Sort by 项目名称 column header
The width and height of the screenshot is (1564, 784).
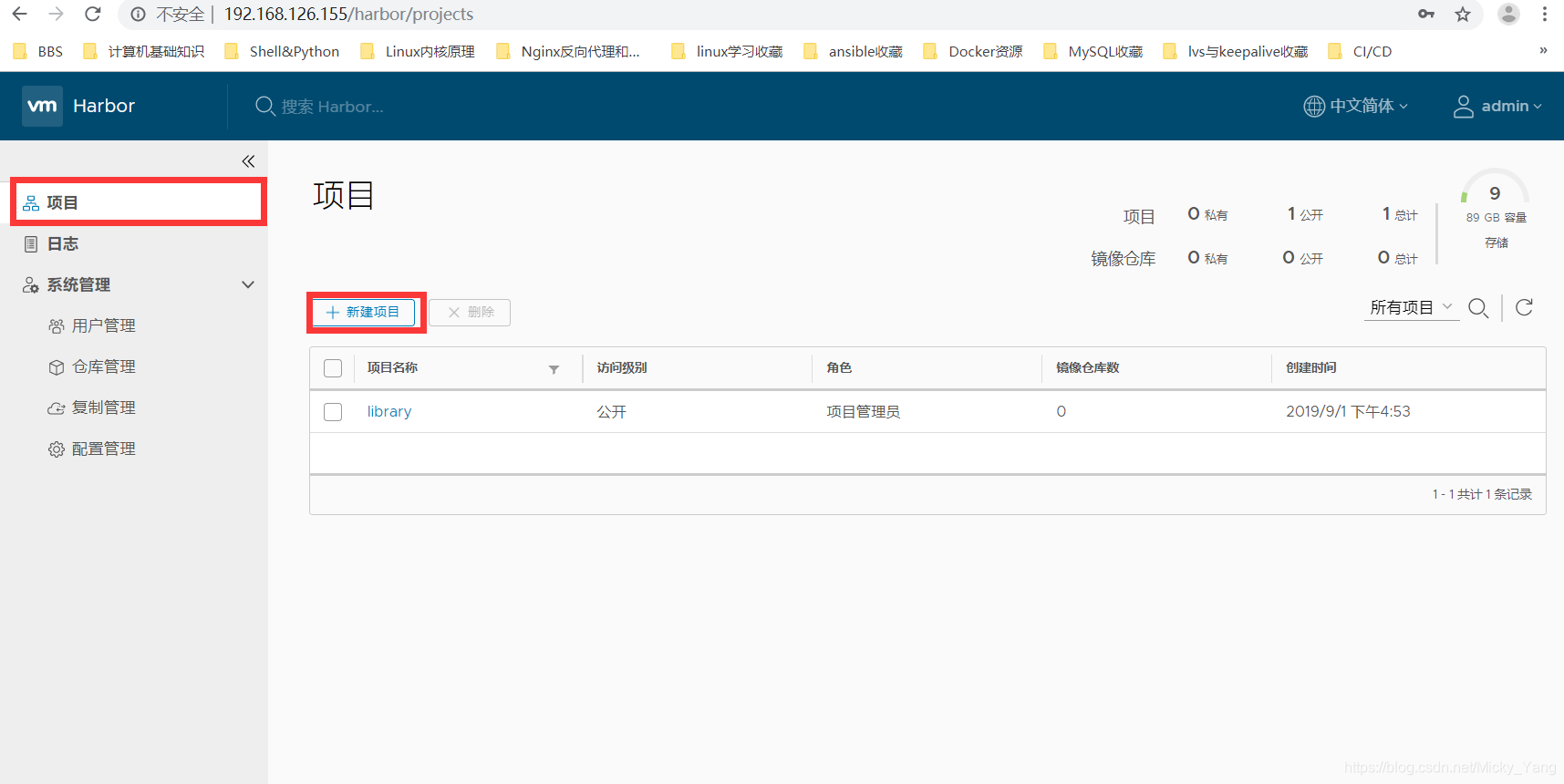coord(392,367)
